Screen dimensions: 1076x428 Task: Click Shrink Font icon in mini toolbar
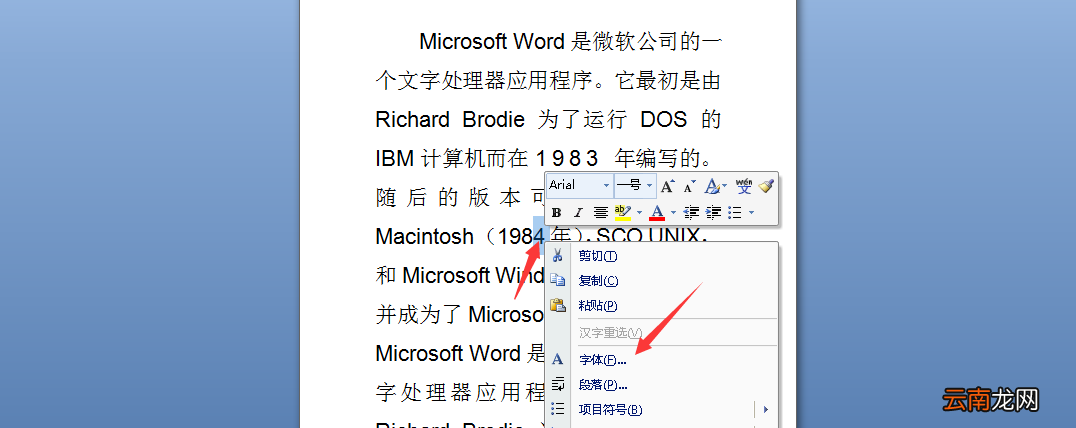click(x=689, y=185)
